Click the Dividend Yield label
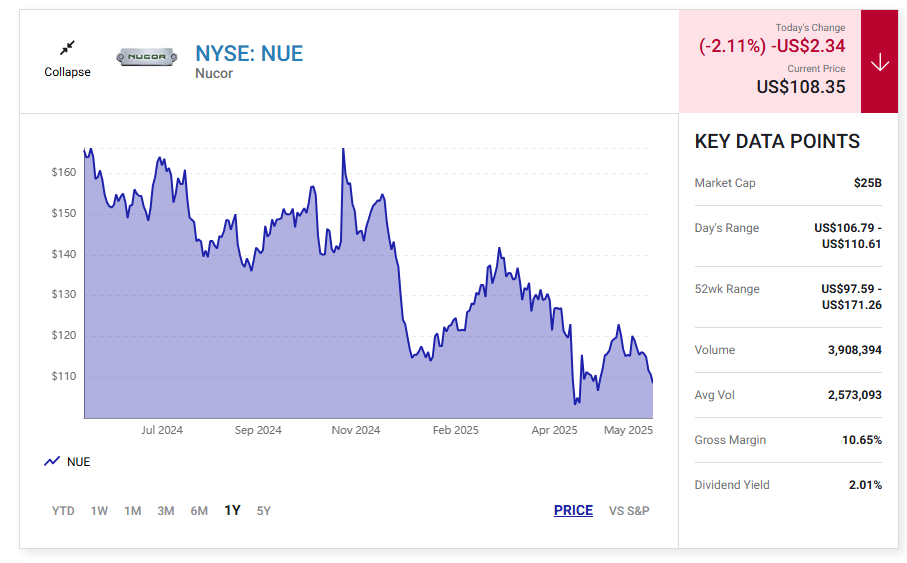Viewport: 907px width, 563px height. click(732, 485)
